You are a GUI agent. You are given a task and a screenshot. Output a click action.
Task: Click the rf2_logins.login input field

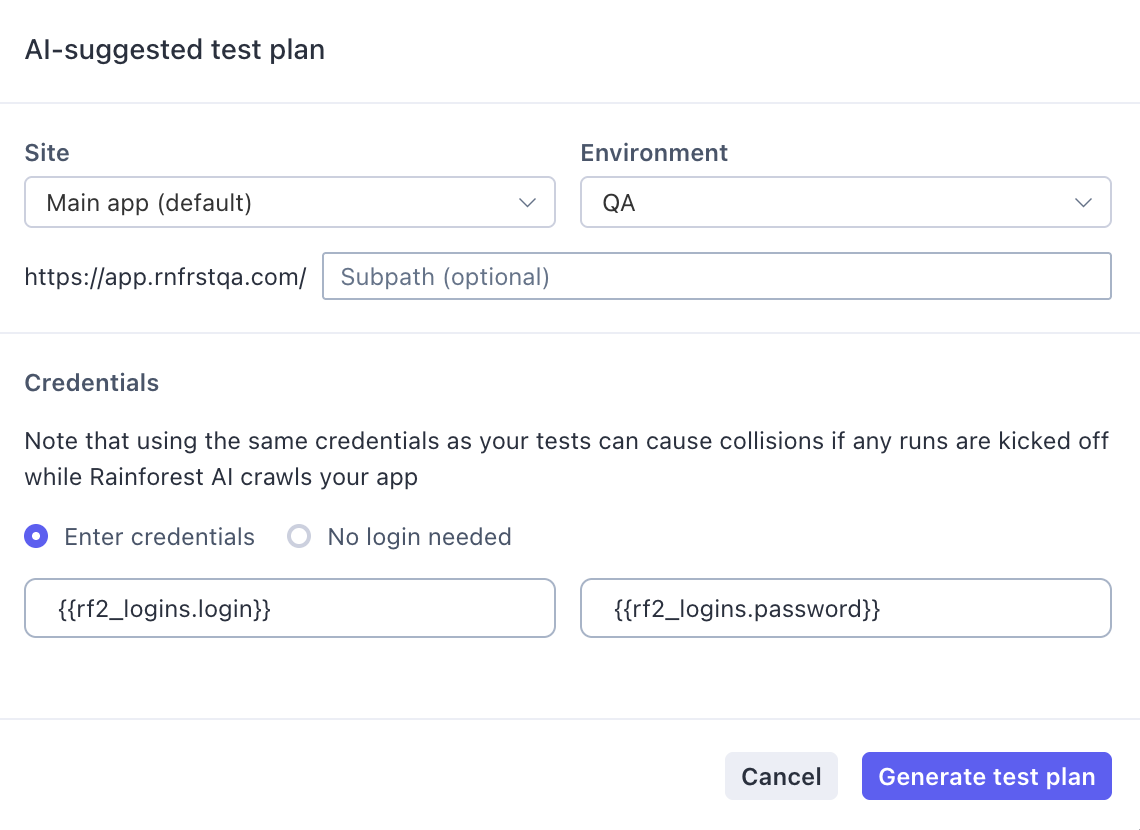pos(289,608)
